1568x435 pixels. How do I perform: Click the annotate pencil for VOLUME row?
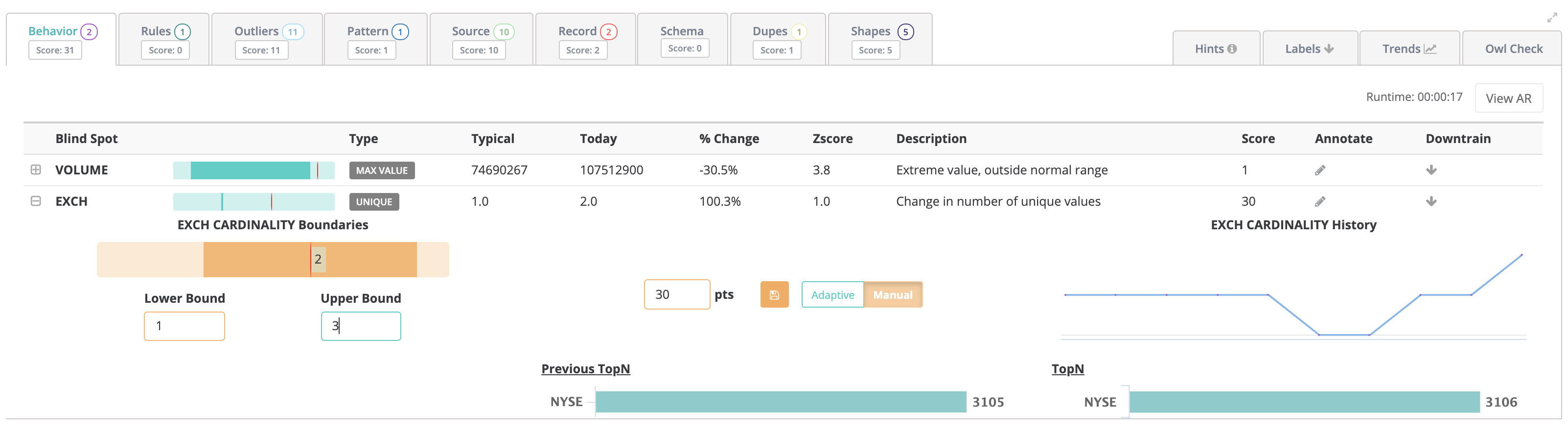pyautogui.click(x=1320, y=170)
